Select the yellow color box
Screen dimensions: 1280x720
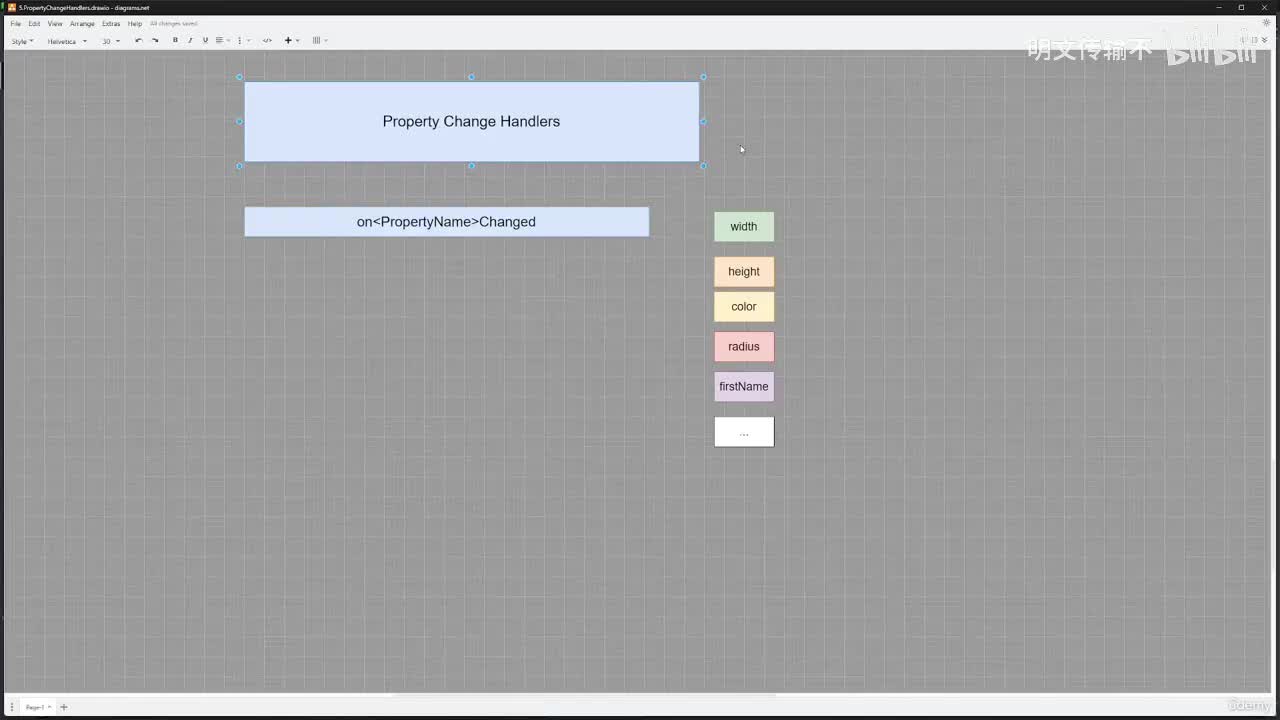[744, 307]
